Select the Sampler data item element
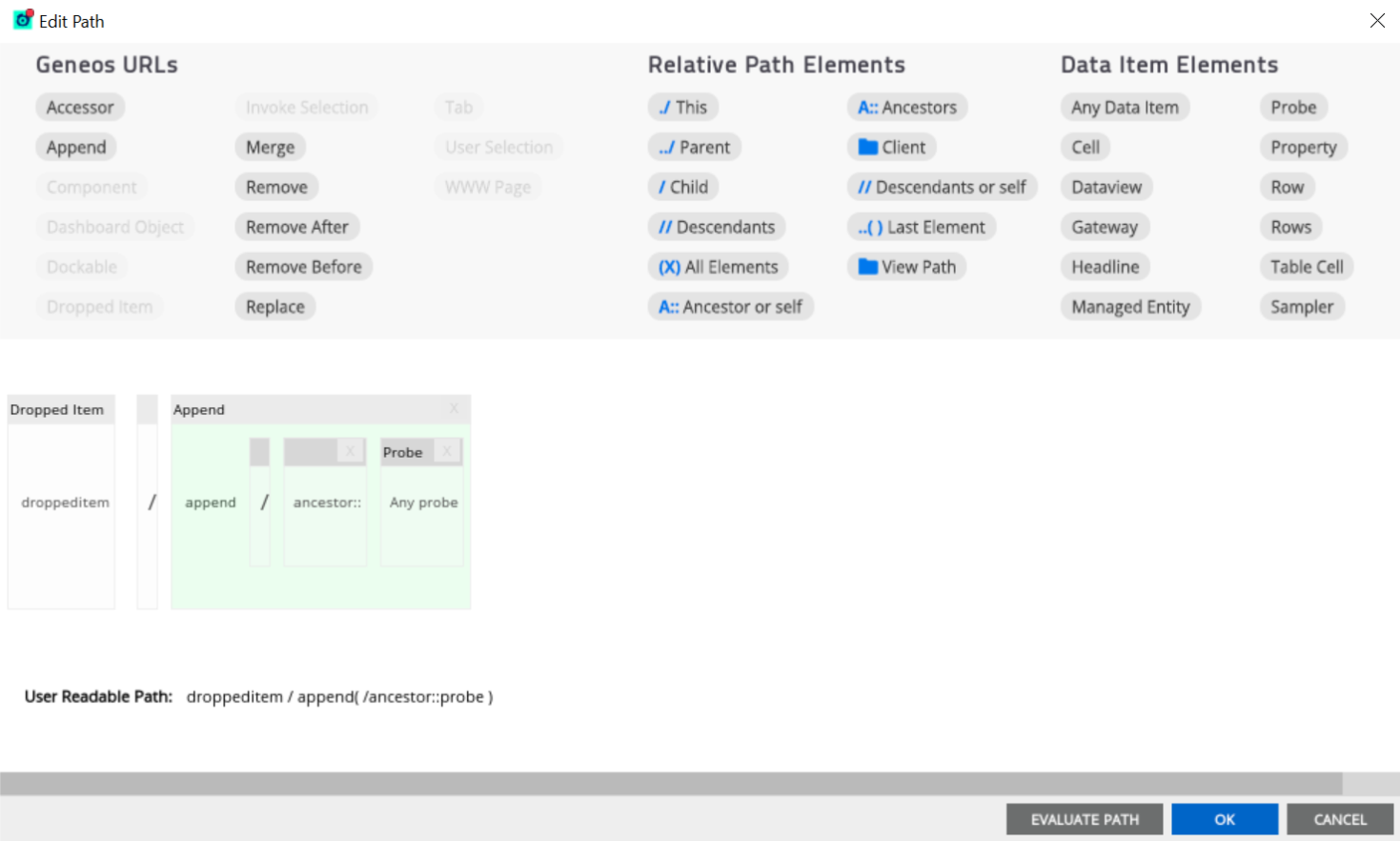 [1302, 308]
